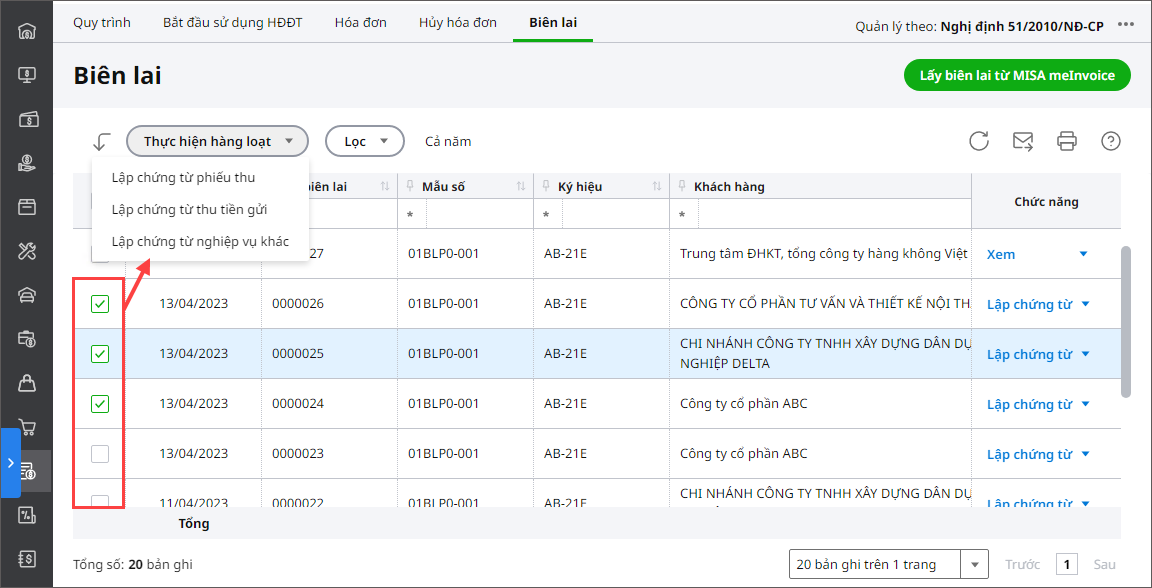Expand the blue sidebar arrow handle
This screenshot has width=1152, height=588.
coord(10,463)
